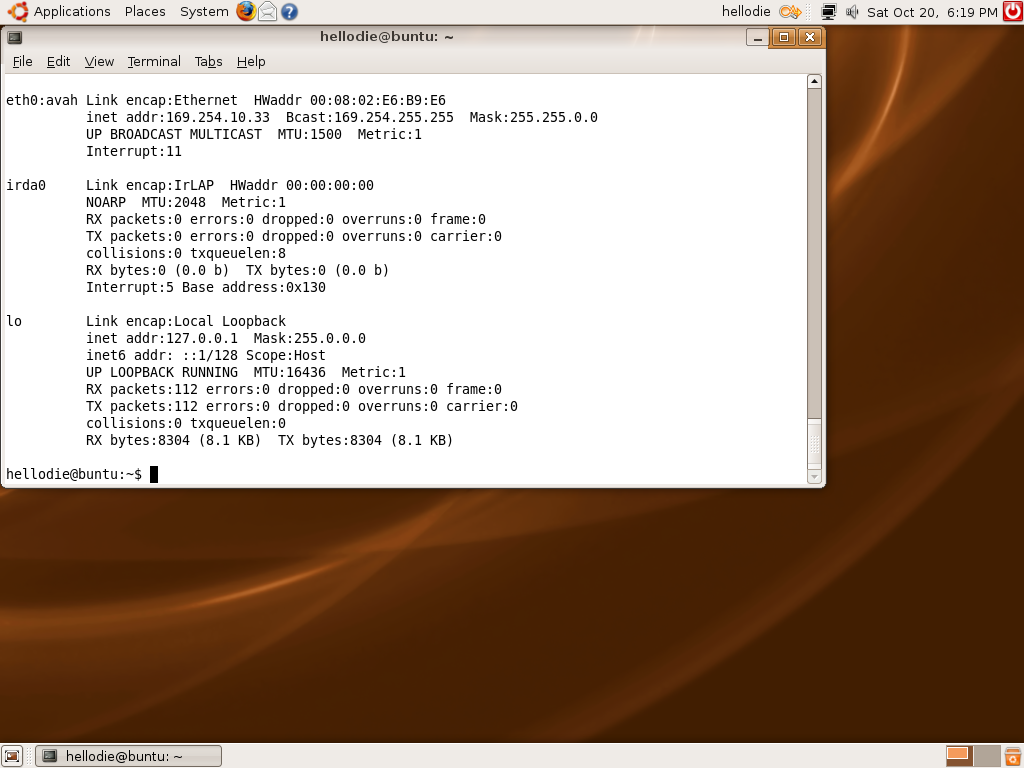The height and width of the screenshot is (768, 1024).
Task: Click the volume speaker icon
Action: pyautogui.click(x=852, y=12)
